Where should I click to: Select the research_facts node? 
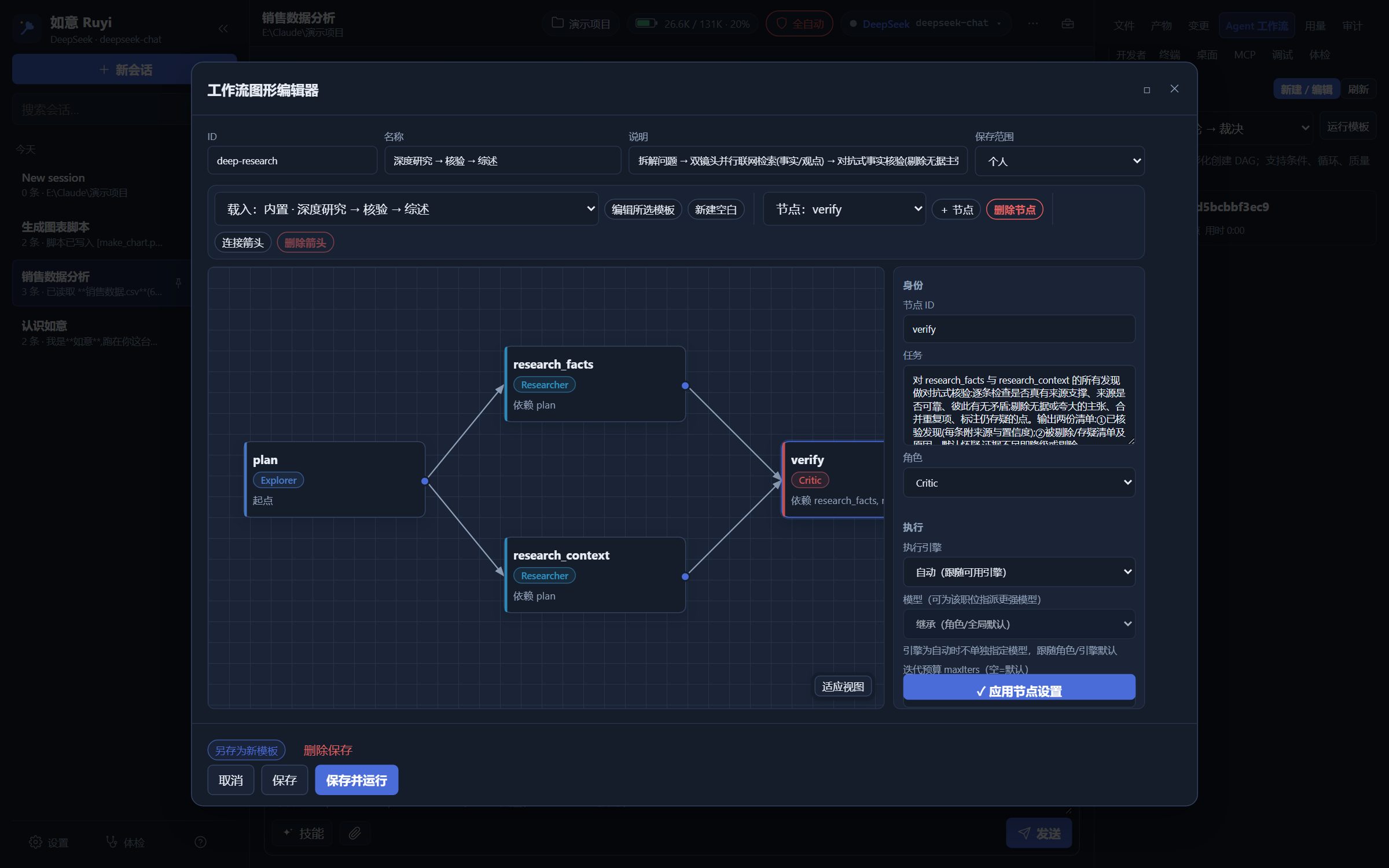click(595, 384)
